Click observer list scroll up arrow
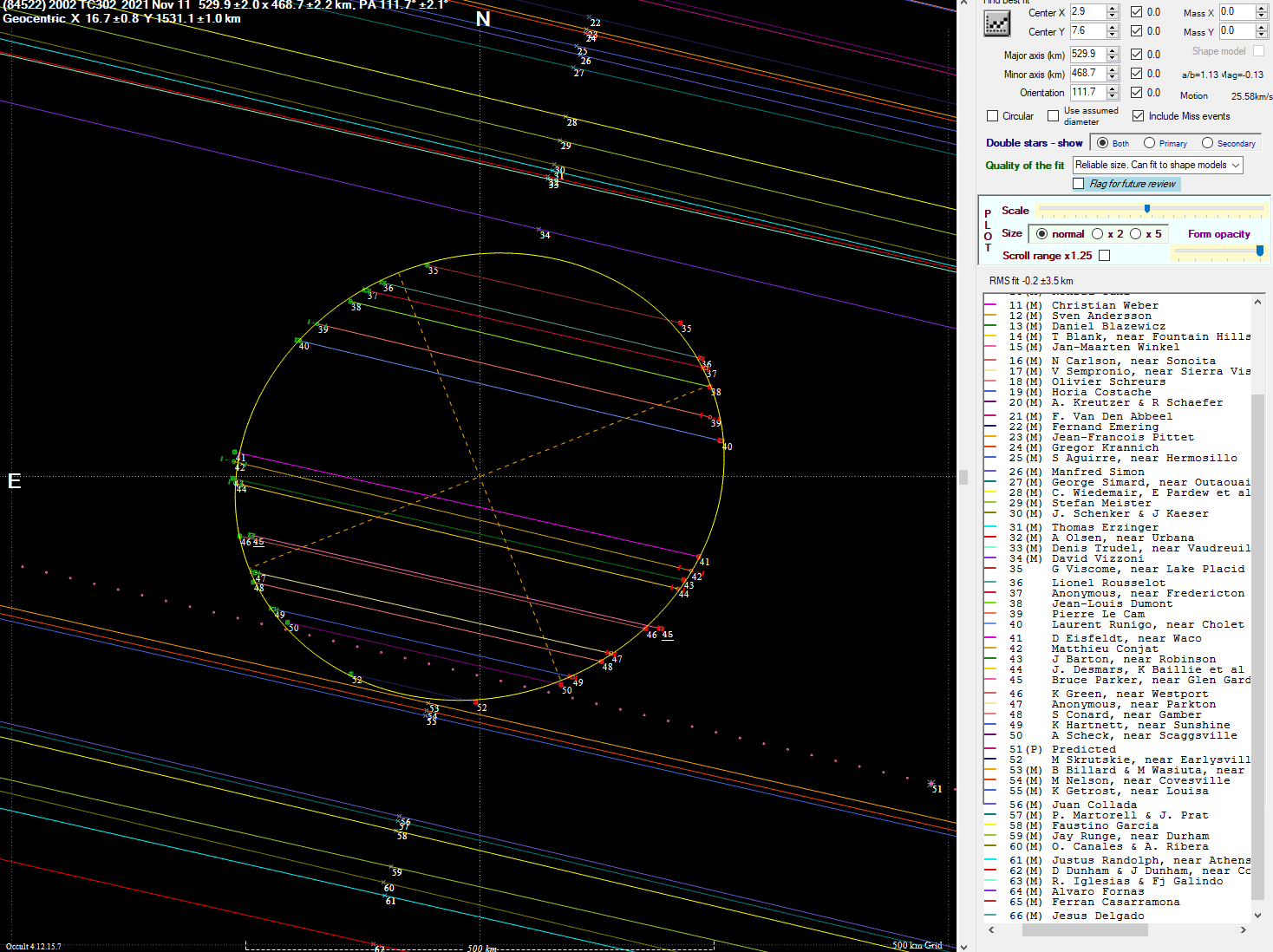 [1258, 302]
